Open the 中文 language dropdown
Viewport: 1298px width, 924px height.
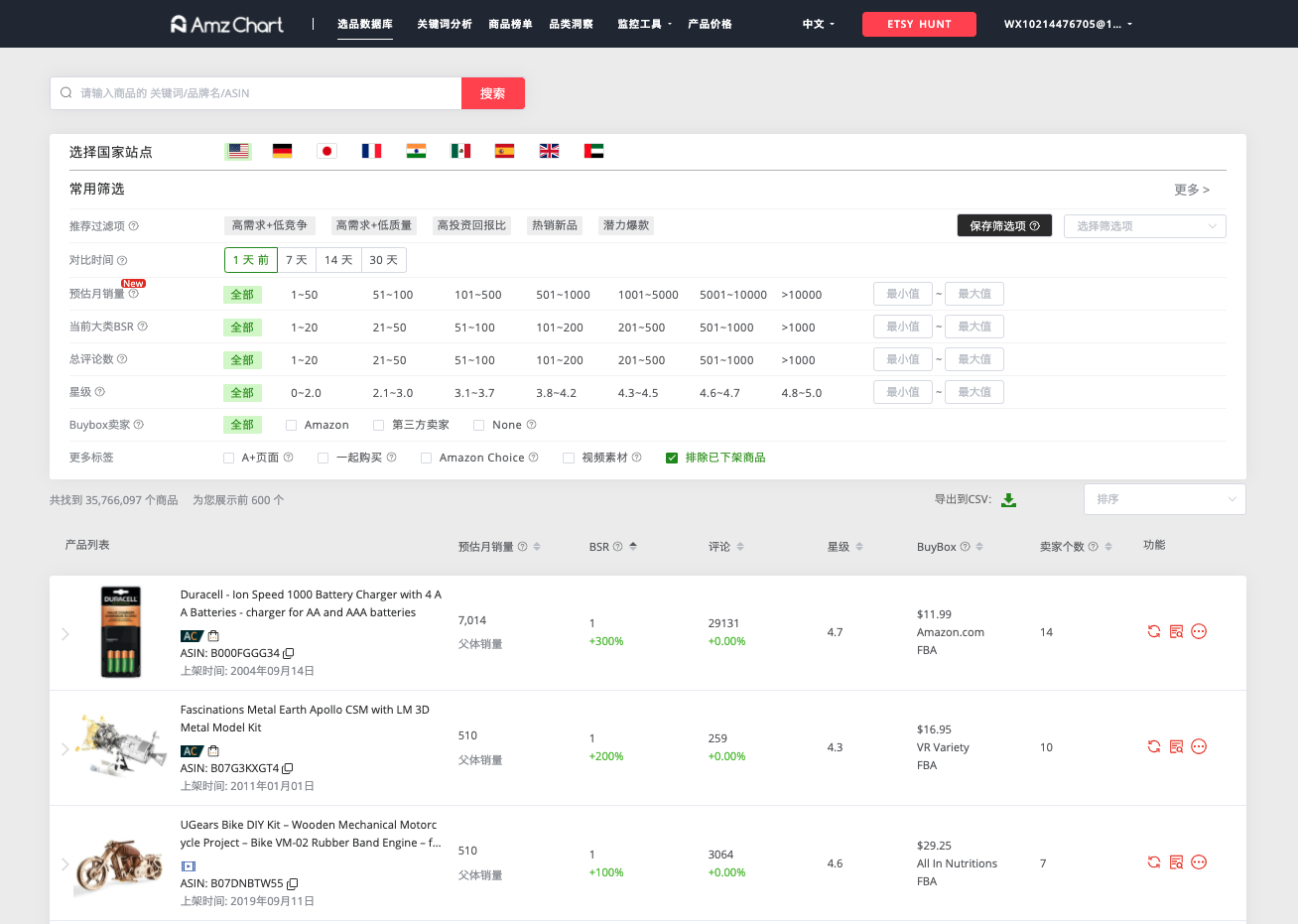[819, 24]
